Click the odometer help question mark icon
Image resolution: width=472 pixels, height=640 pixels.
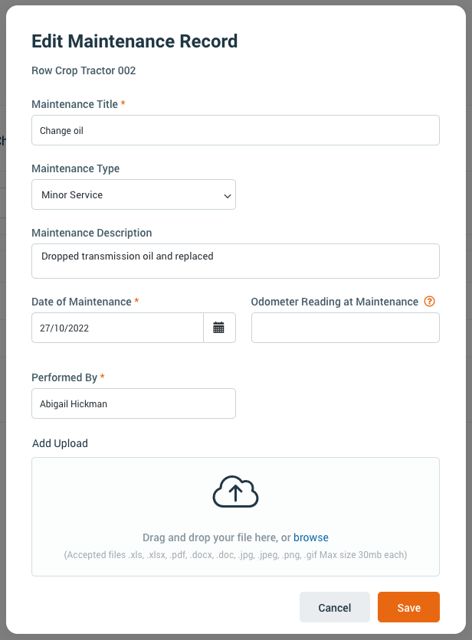coord(429,301)
